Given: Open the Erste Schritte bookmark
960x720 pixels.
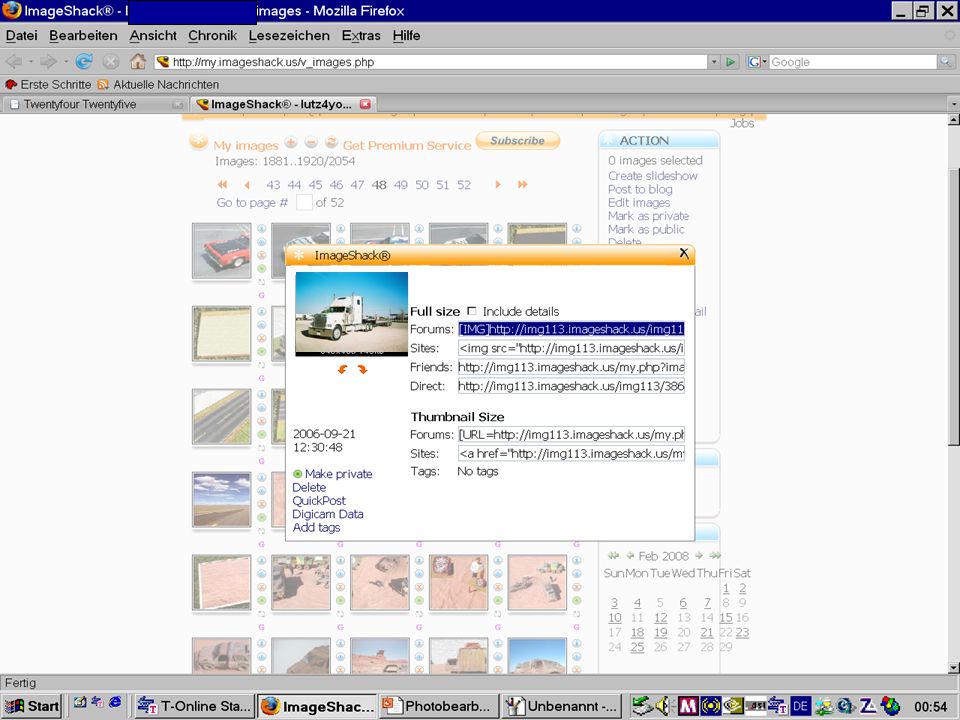Looking at the screenshot, I should pyautogui.click(x=48, y=84).
